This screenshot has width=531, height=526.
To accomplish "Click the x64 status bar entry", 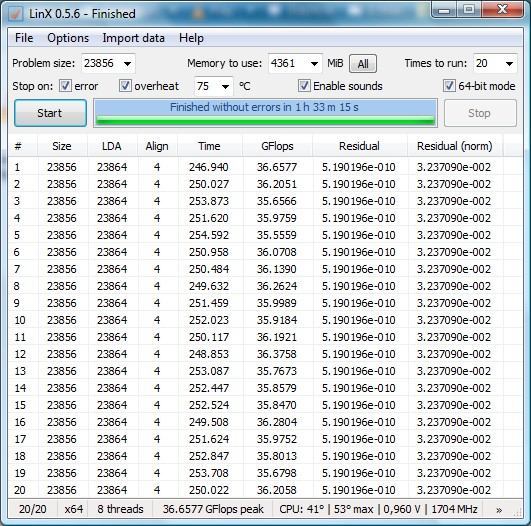I will coord(73,509).
